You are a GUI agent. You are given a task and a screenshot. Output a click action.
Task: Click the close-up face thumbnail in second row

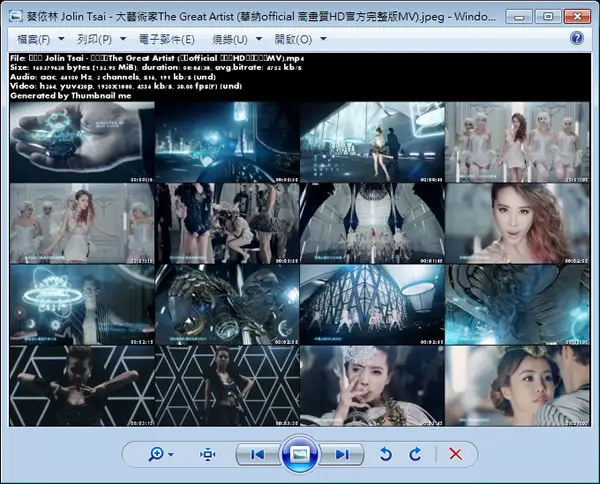coord(517,223)
